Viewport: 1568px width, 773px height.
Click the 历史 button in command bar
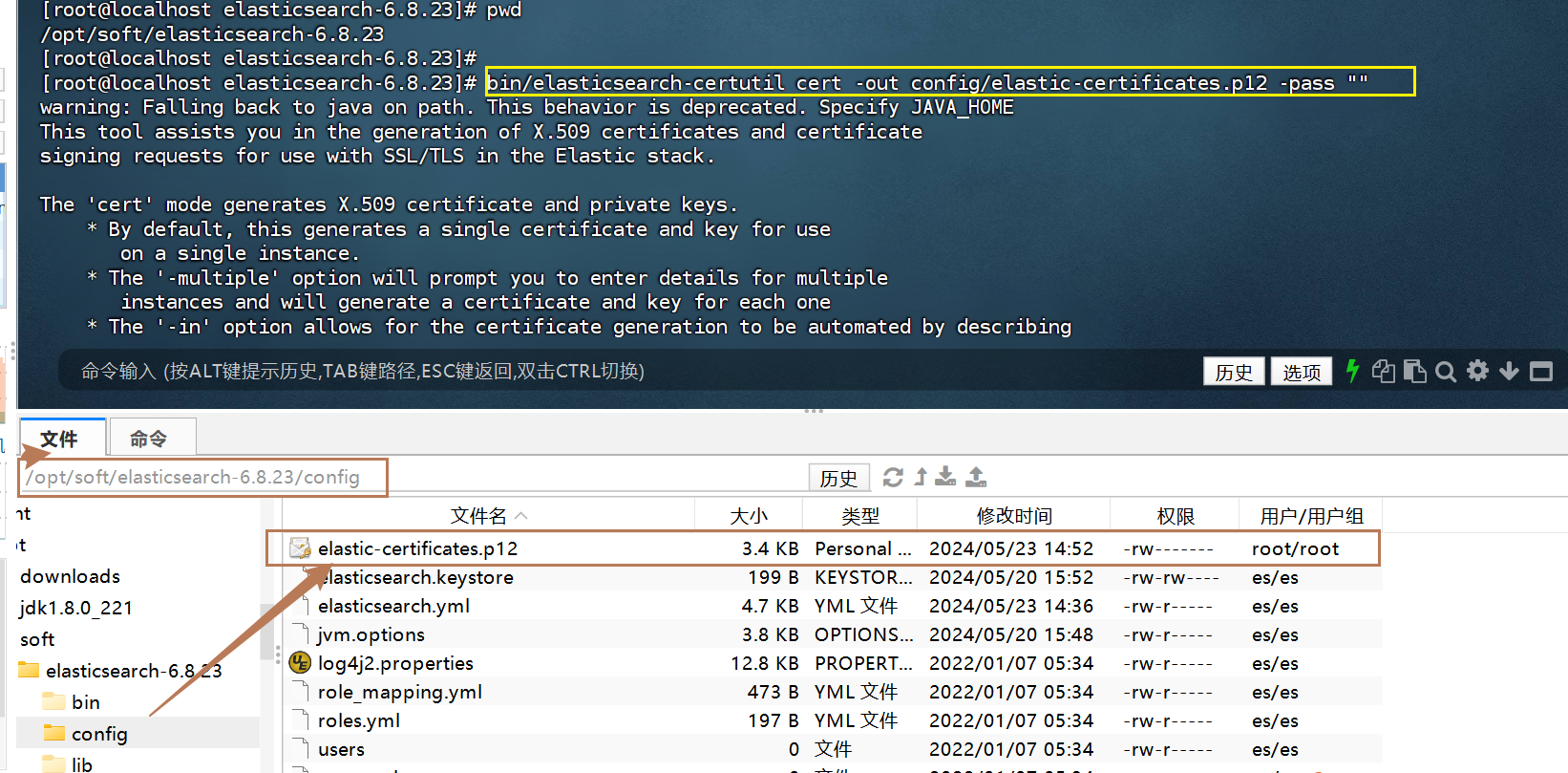1234,372
